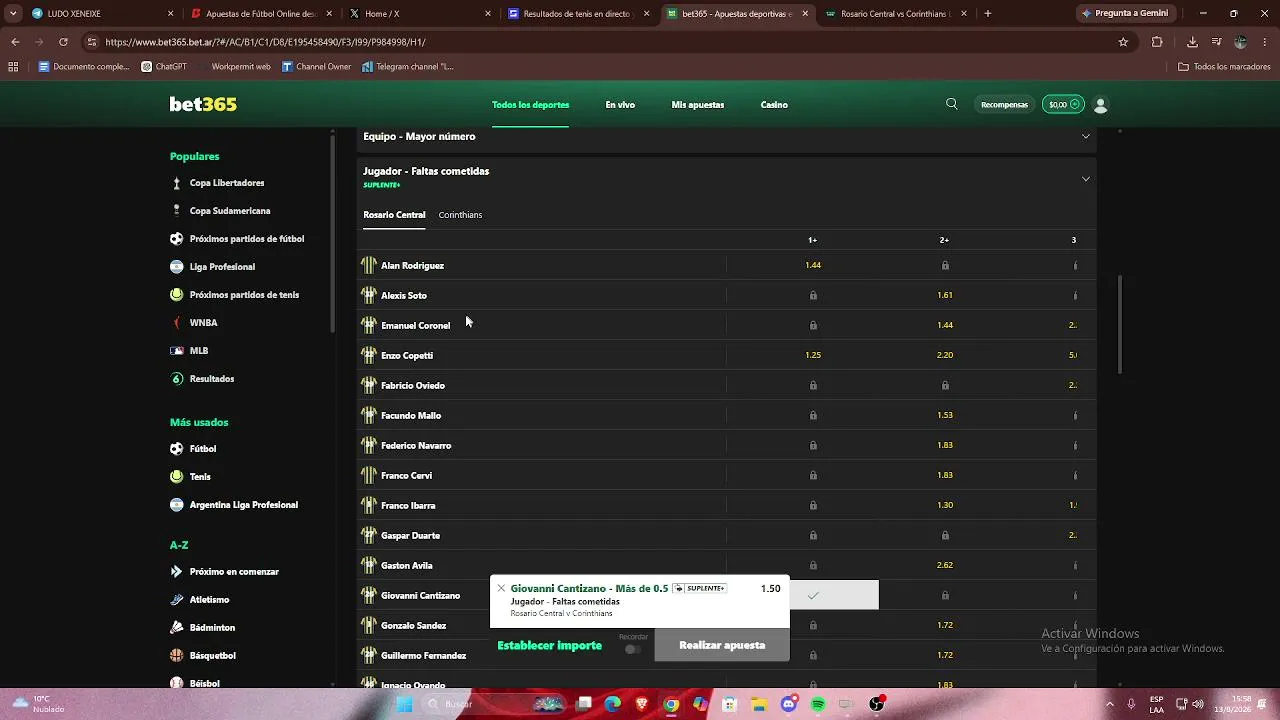Open the account profile avatar icon

[x=1101, y=104]
